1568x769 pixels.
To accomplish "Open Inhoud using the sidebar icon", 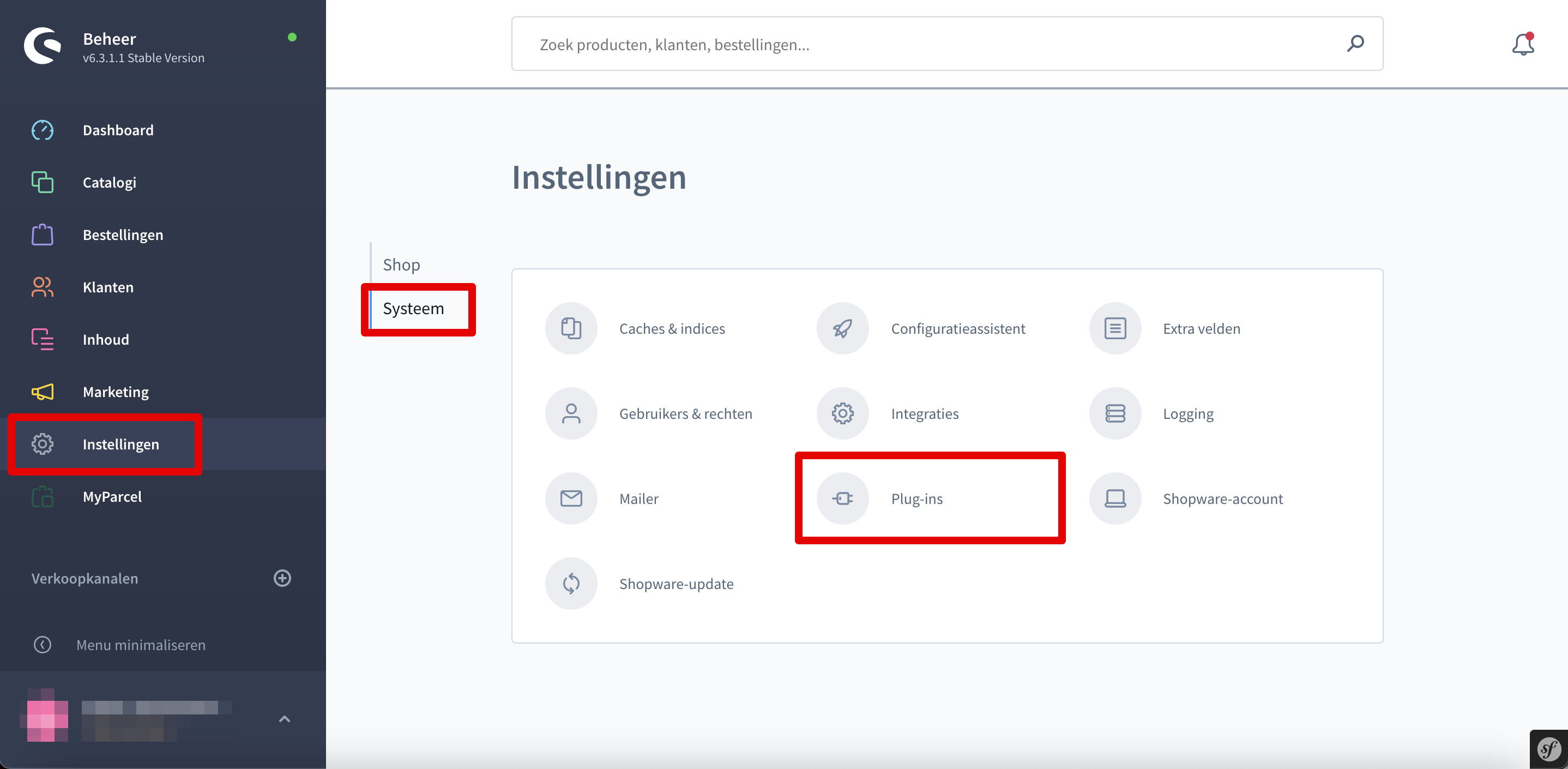I will pos(42,339).
